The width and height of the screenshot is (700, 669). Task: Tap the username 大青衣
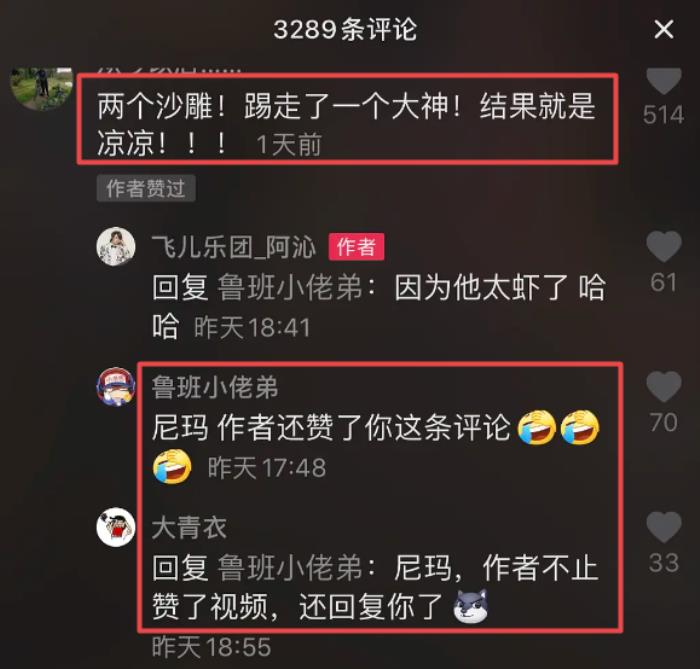(189, 528)
